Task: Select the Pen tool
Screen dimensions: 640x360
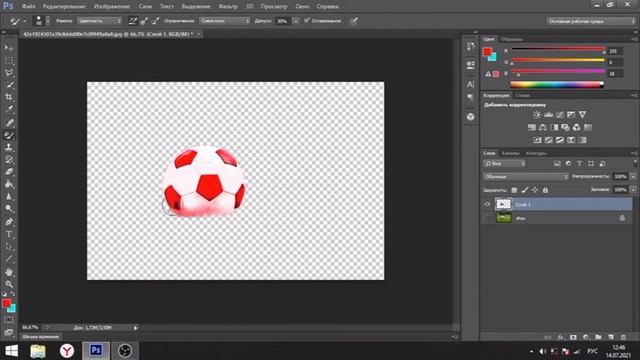Action: pyautogui.click(x=9, y=222)
